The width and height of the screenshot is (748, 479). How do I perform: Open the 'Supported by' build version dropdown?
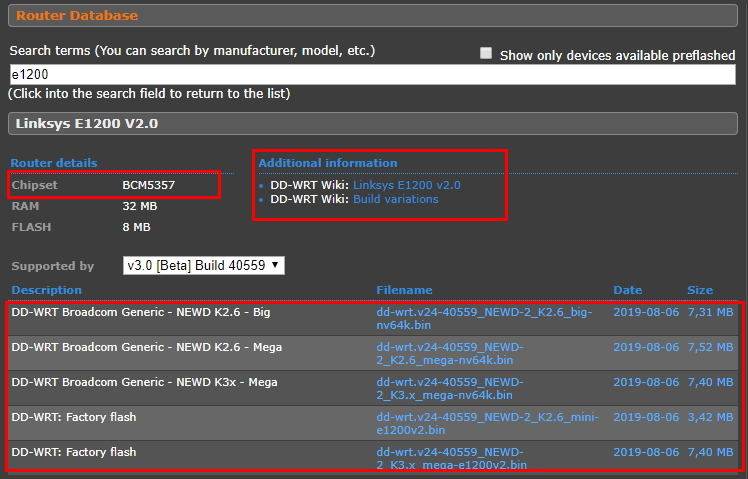coord(204,266)
